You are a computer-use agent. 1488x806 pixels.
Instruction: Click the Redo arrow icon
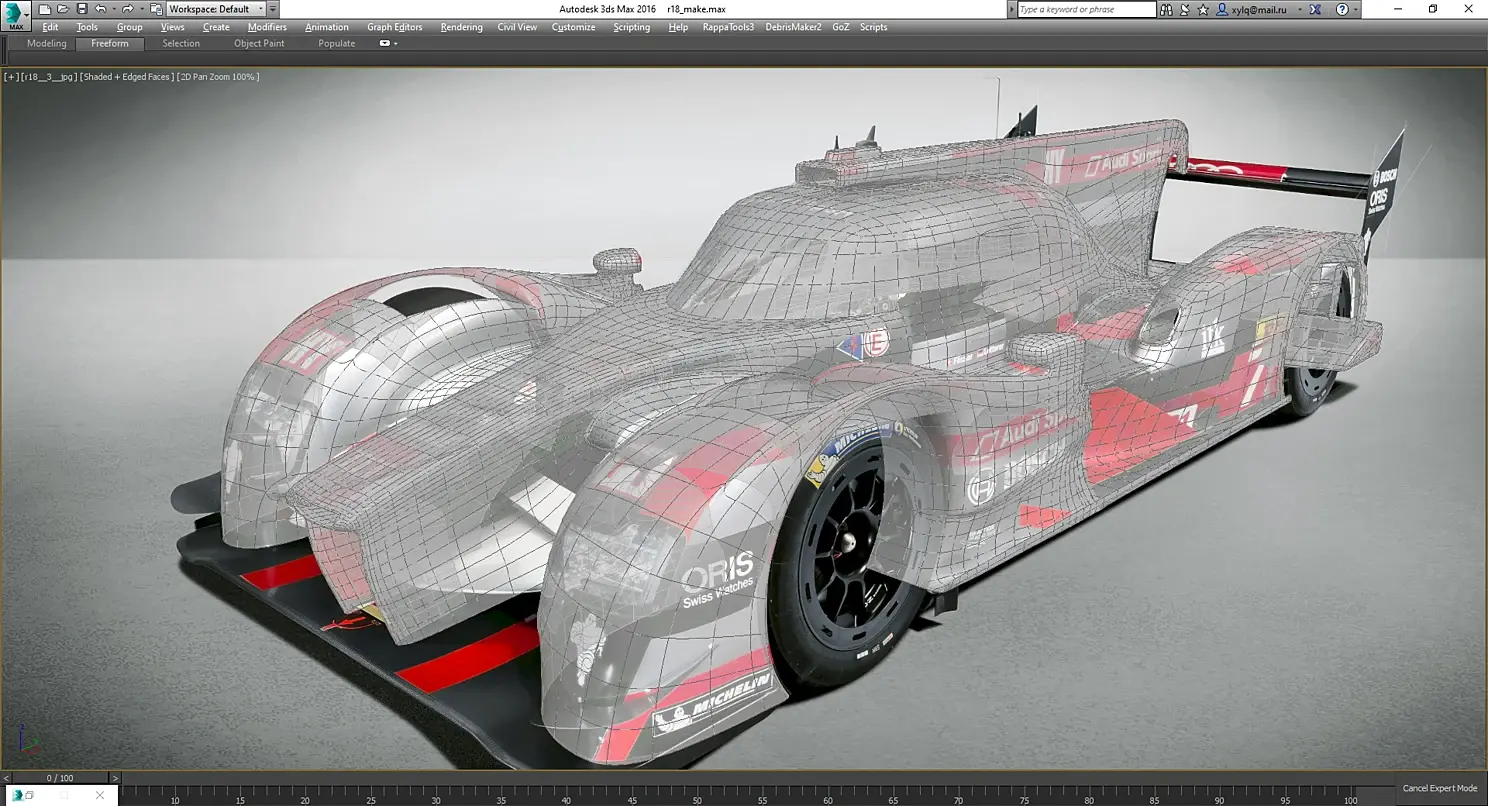127,9
